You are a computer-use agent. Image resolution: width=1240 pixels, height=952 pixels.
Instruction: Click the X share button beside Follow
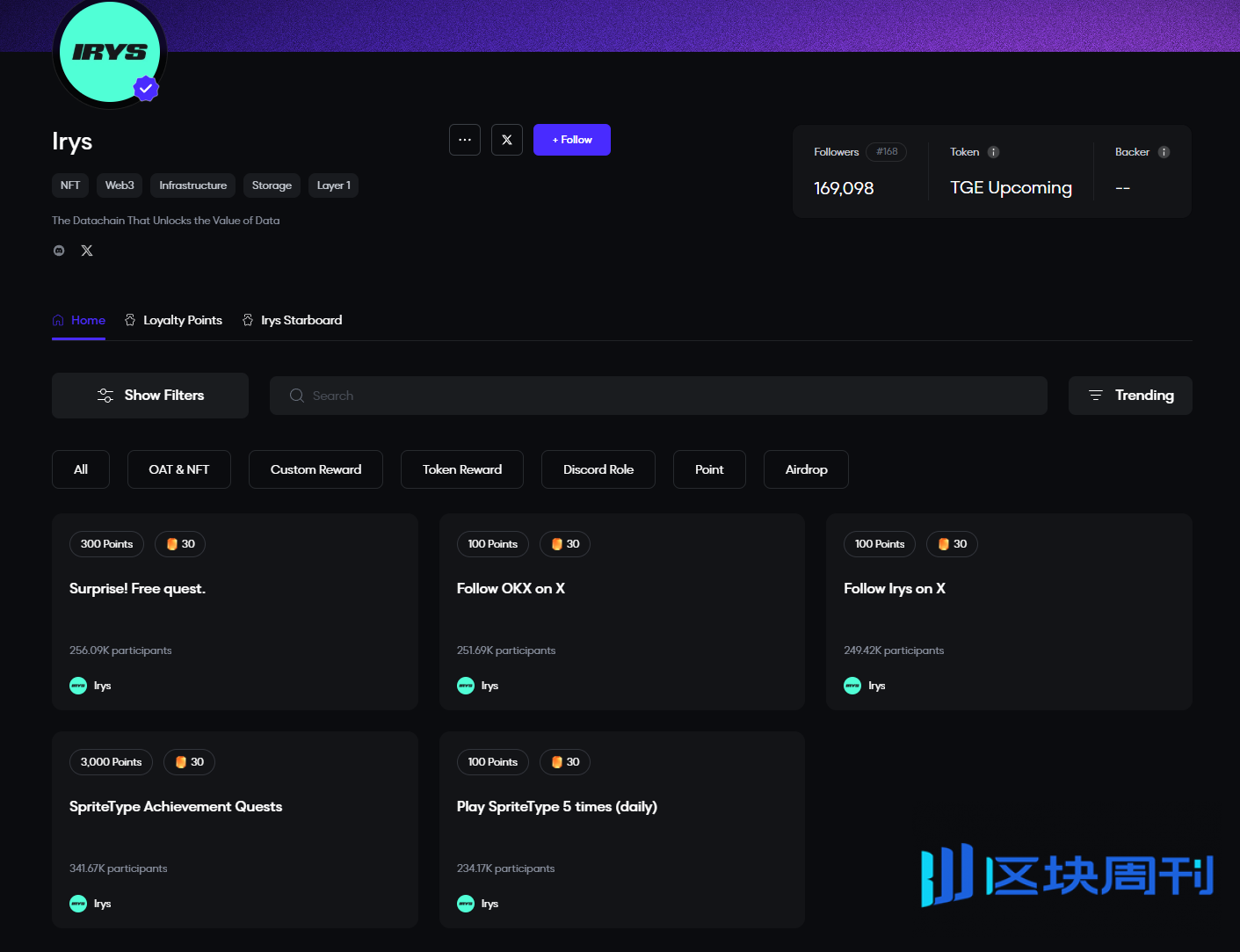(507, 140)
